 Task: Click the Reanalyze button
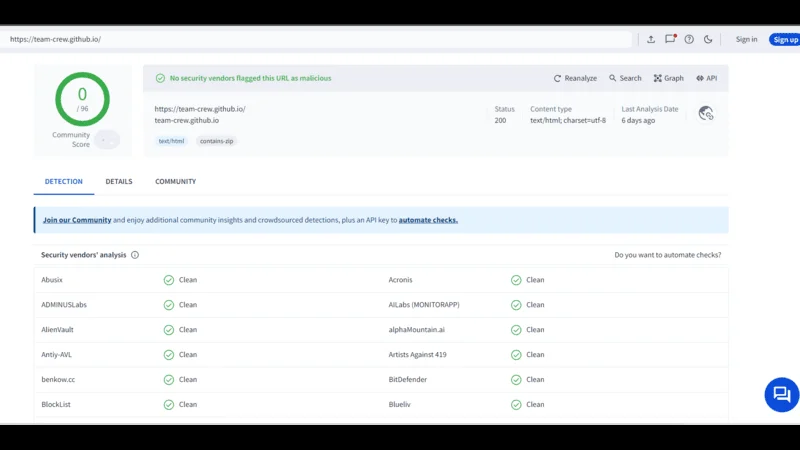click(575, 78)
